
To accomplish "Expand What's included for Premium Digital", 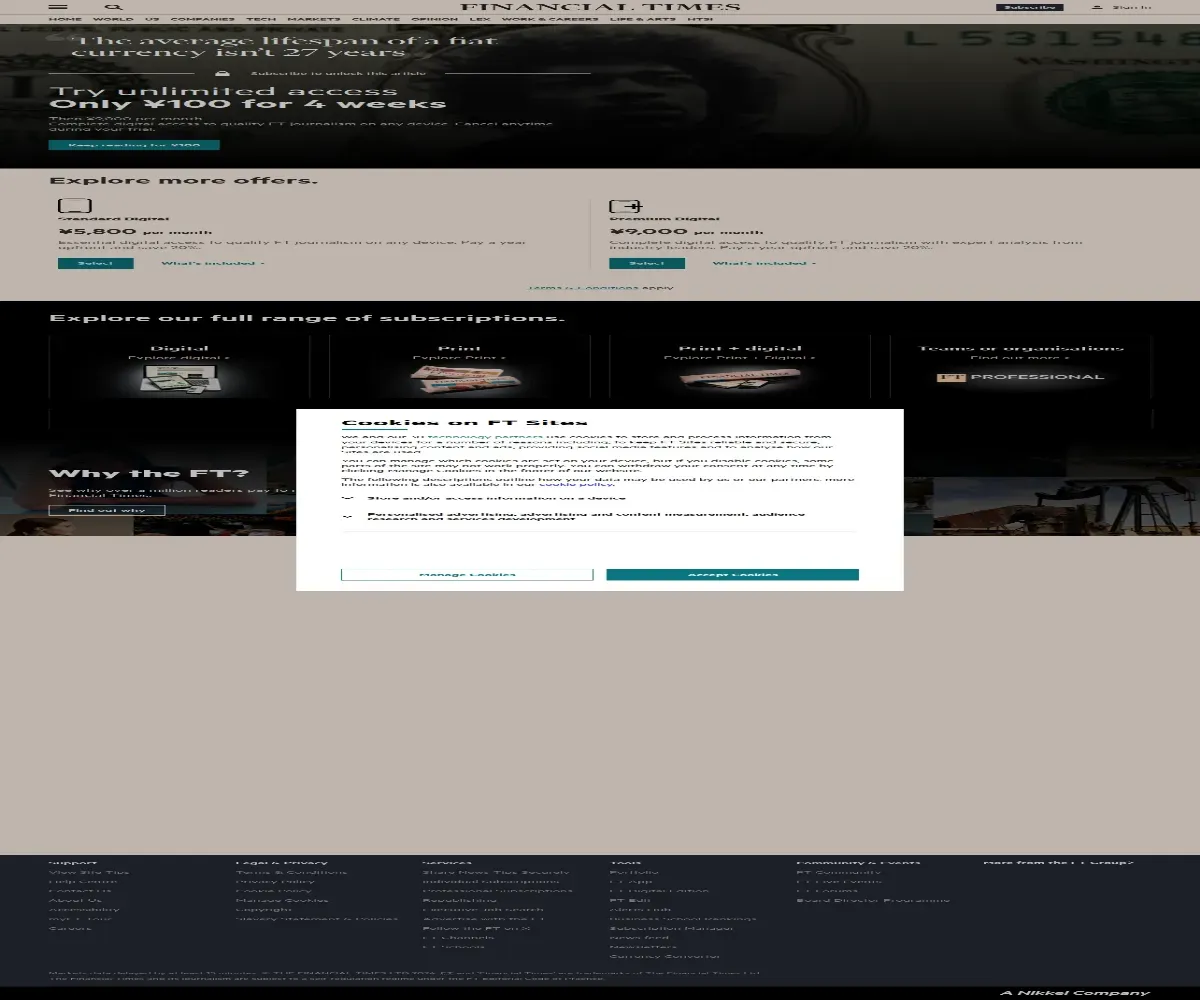I will click(x=764, y=264).
